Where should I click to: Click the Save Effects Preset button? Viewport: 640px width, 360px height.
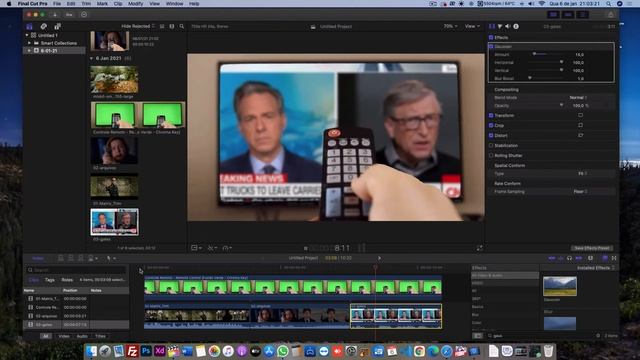point(591,248)
